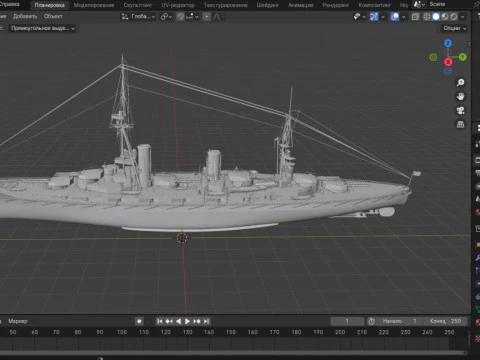Toggle proportional editing
The height and width of the screenshot is (360, 480).
pyautogui.click(x=207, y=16)
